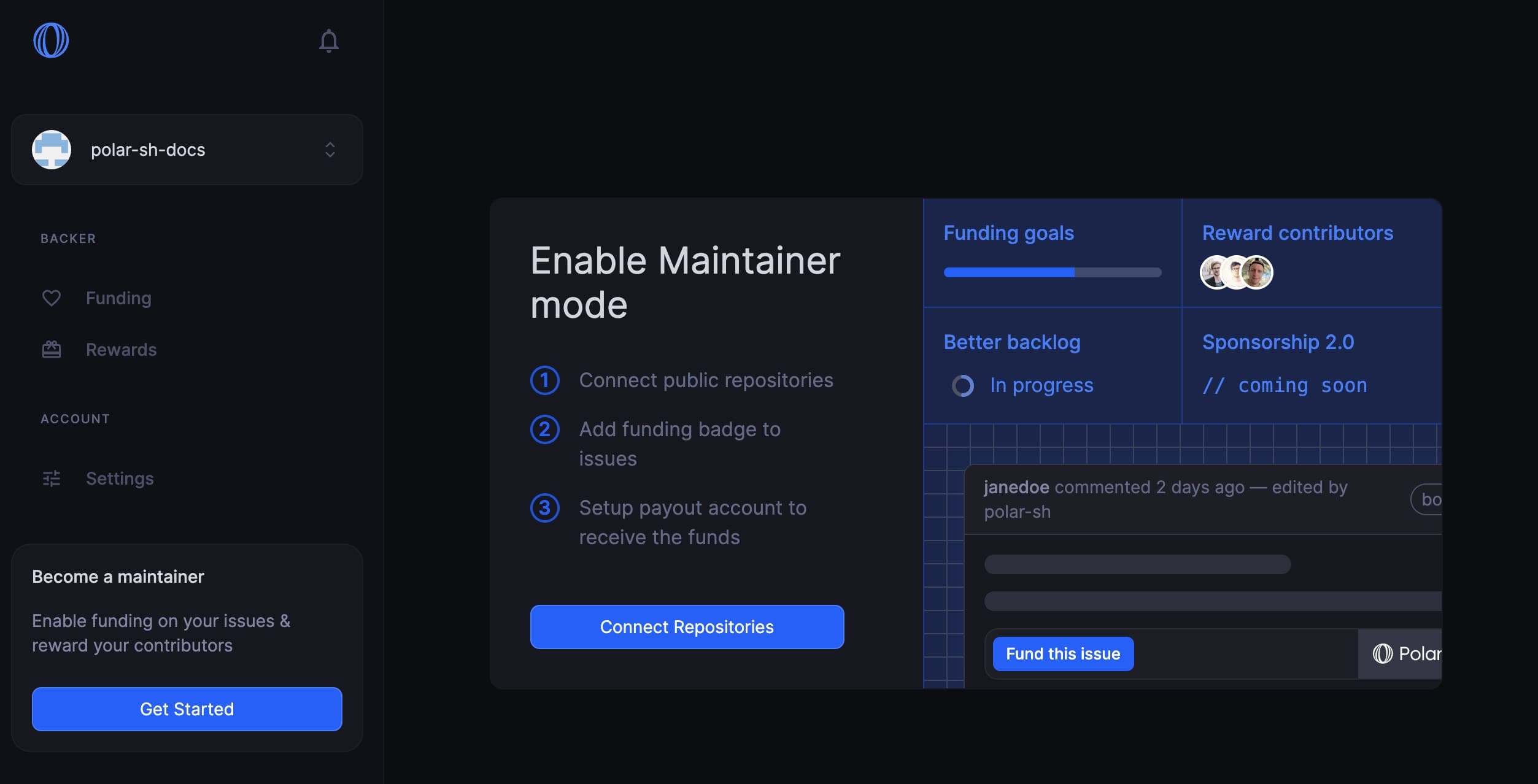
Task: Click 'Setup payout account' step text
Action: pos(693,523)
